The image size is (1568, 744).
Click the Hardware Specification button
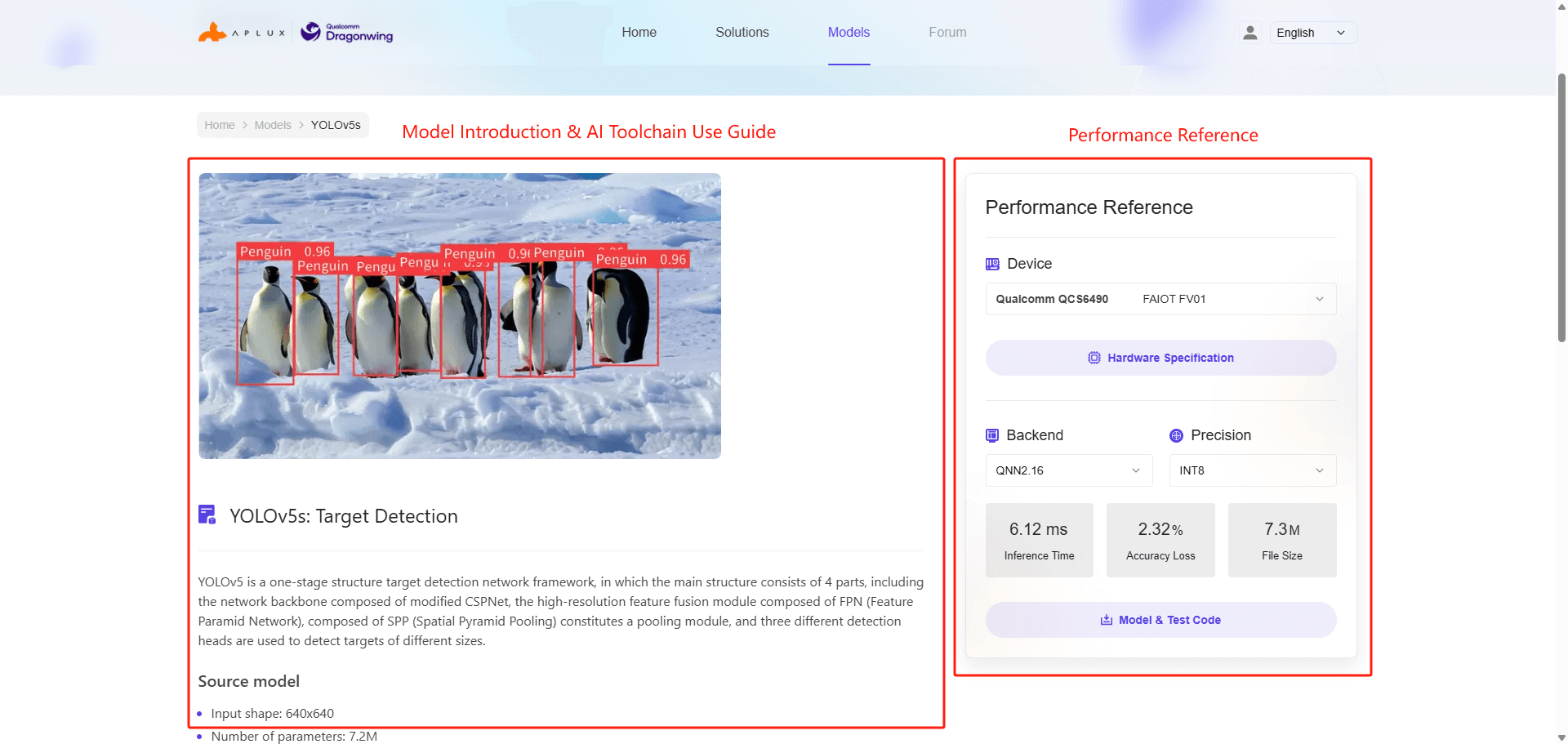1160,358
